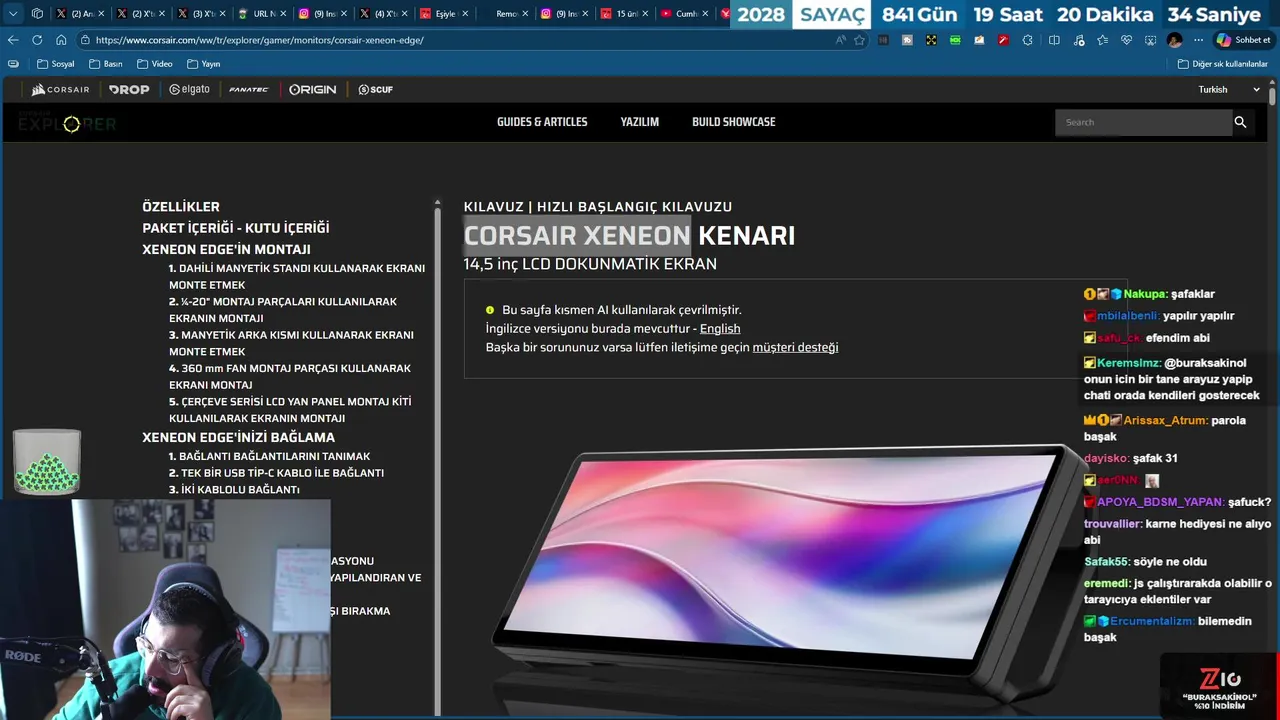Image resolution: width=1280 pixels, height=720 pixels.
Task: Open the three-dot Settings and more menu
Action: (1198, 40)
